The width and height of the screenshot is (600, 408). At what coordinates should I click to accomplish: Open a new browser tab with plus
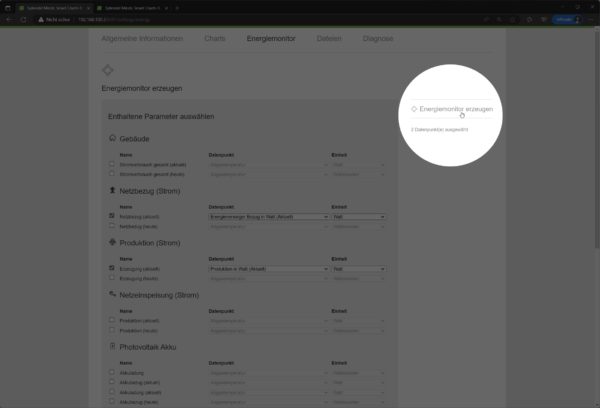(x=177, y=8)
